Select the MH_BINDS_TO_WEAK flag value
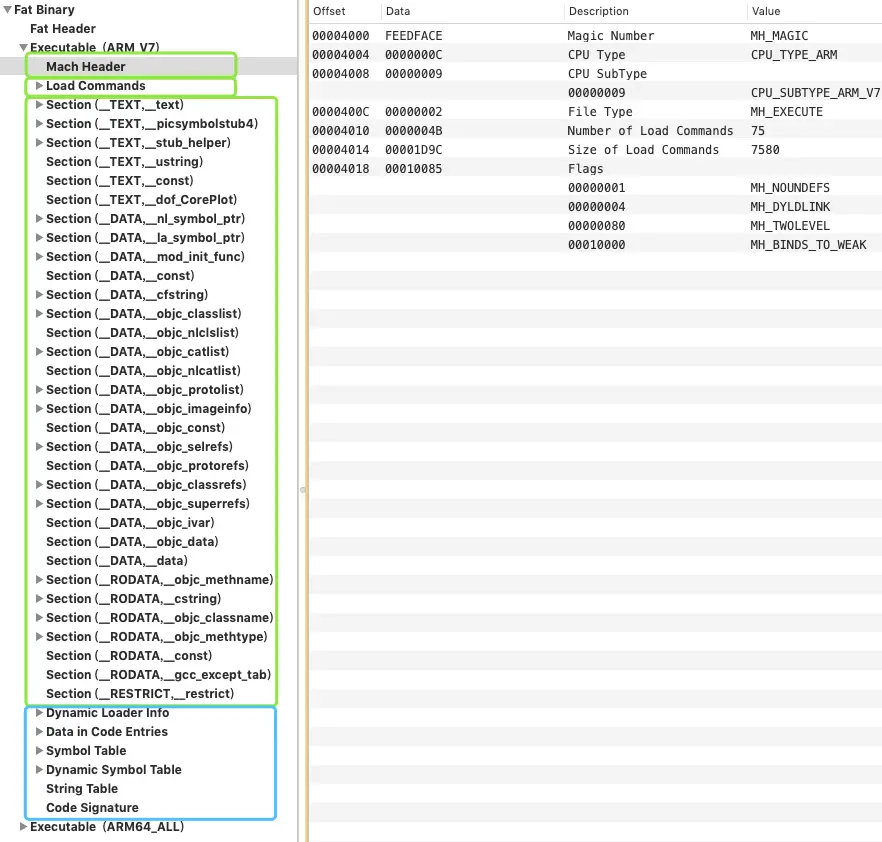Screen dimensions: 882x842 (x=808, y=245)
